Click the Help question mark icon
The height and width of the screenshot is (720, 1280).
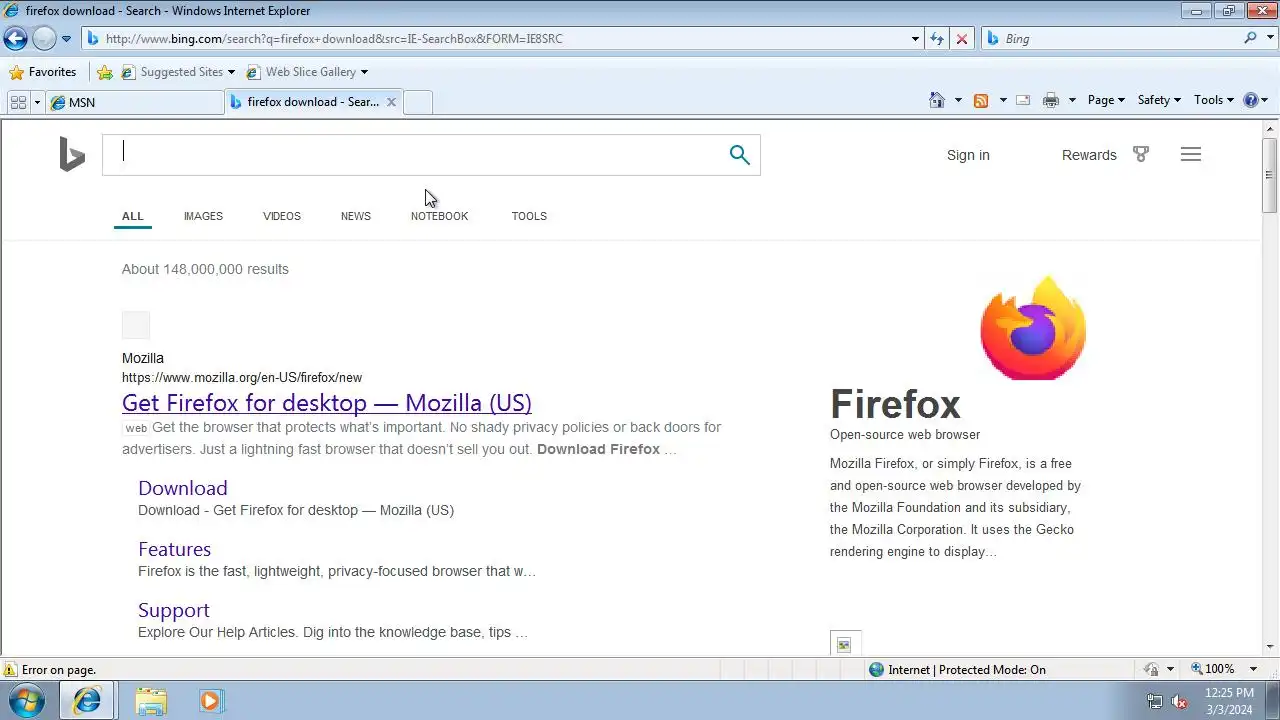[x=1250, y=100]
